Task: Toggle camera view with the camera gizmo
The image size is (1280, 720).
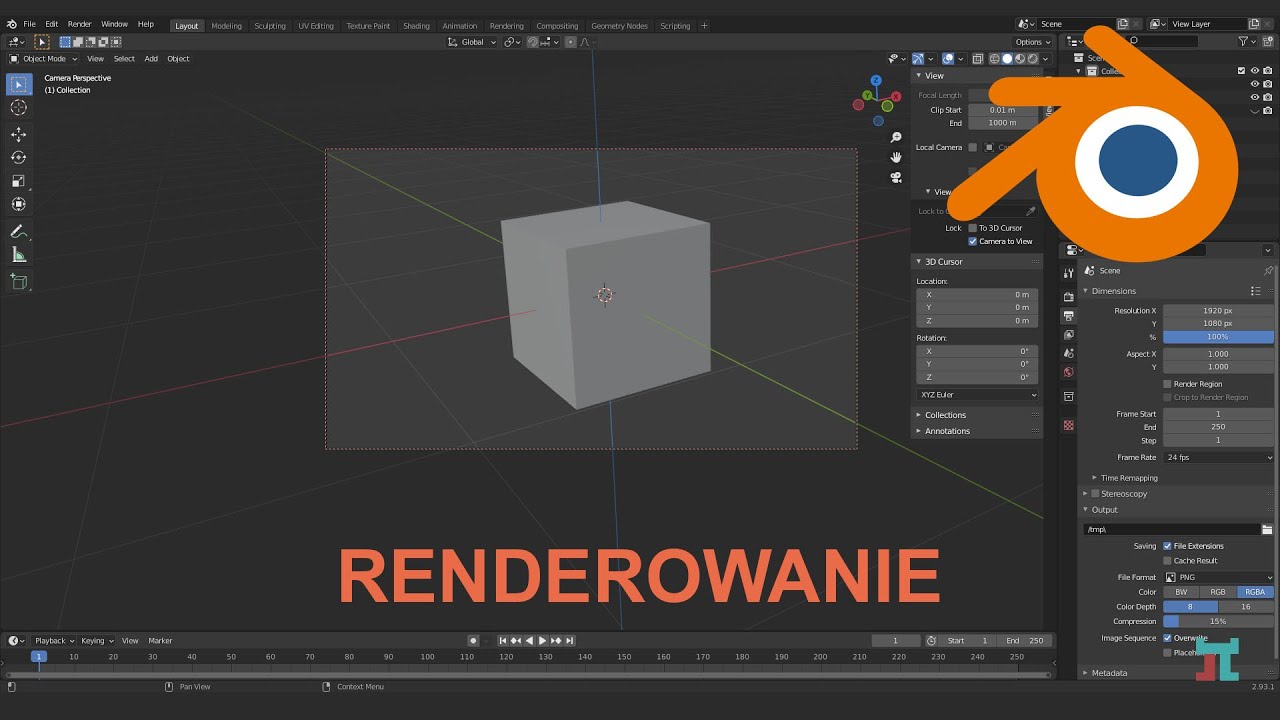Action: 896,177
